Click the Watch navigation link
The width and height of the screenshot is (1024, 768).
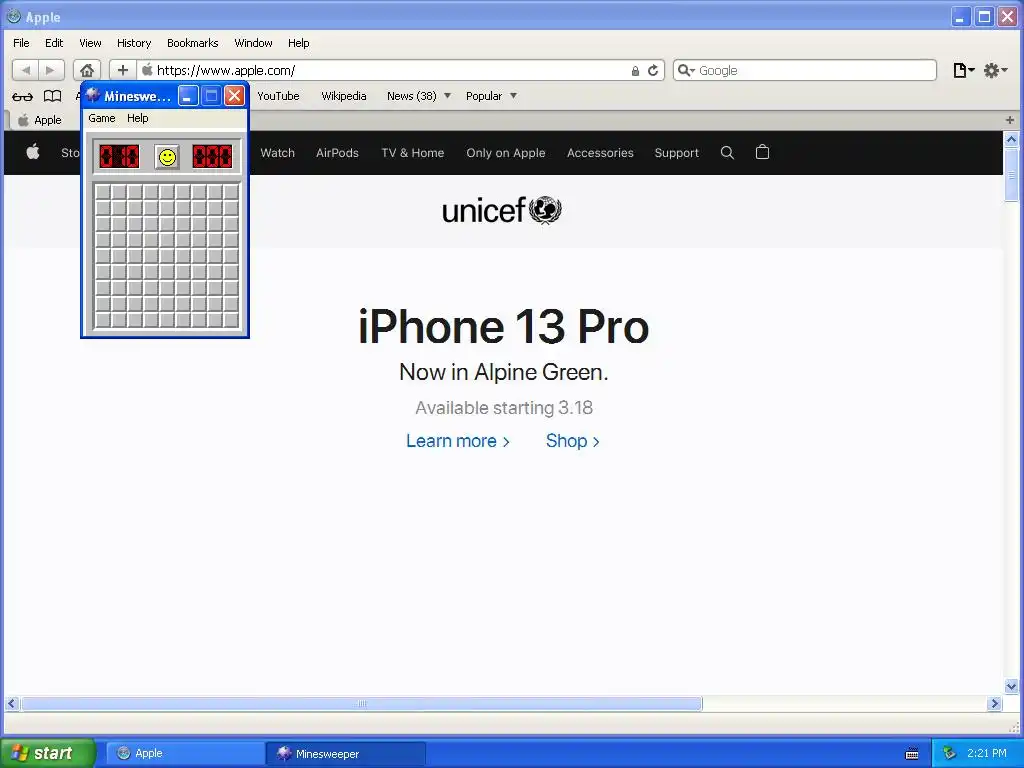click(x=278, y=153)
